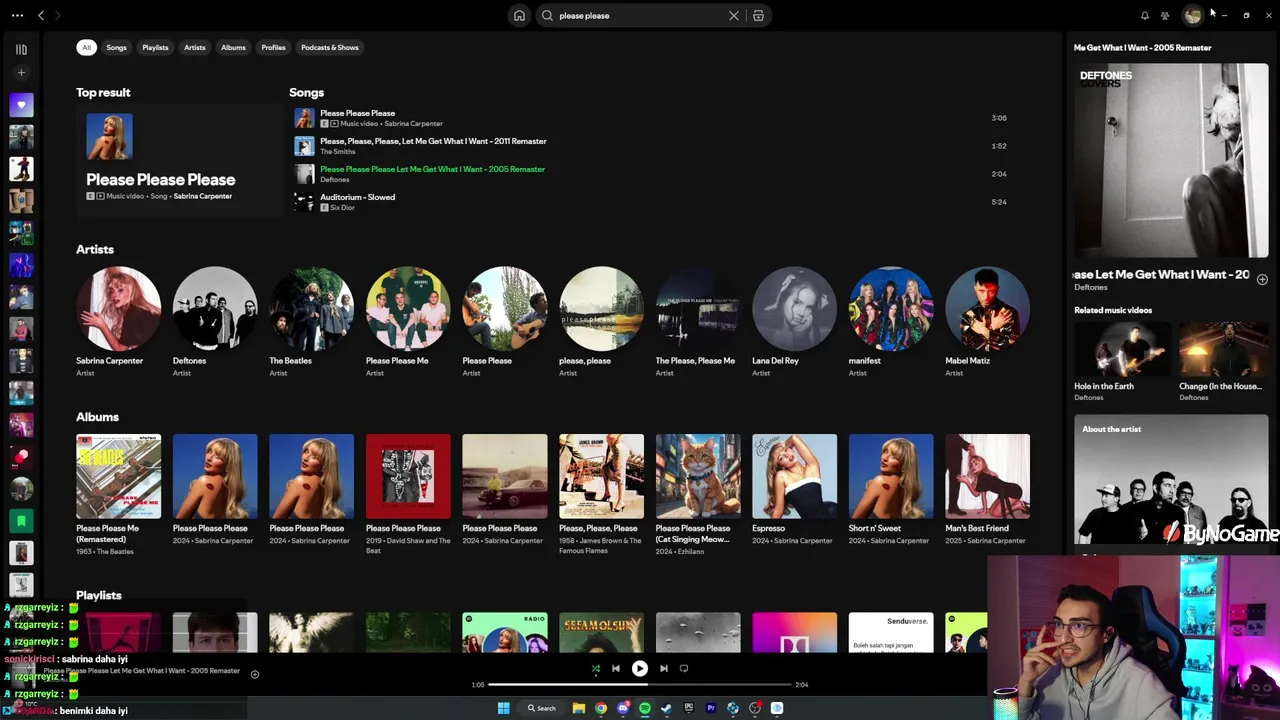Select the Profiles filter chip
1280x720 pixels.
(x=273, y=48)
